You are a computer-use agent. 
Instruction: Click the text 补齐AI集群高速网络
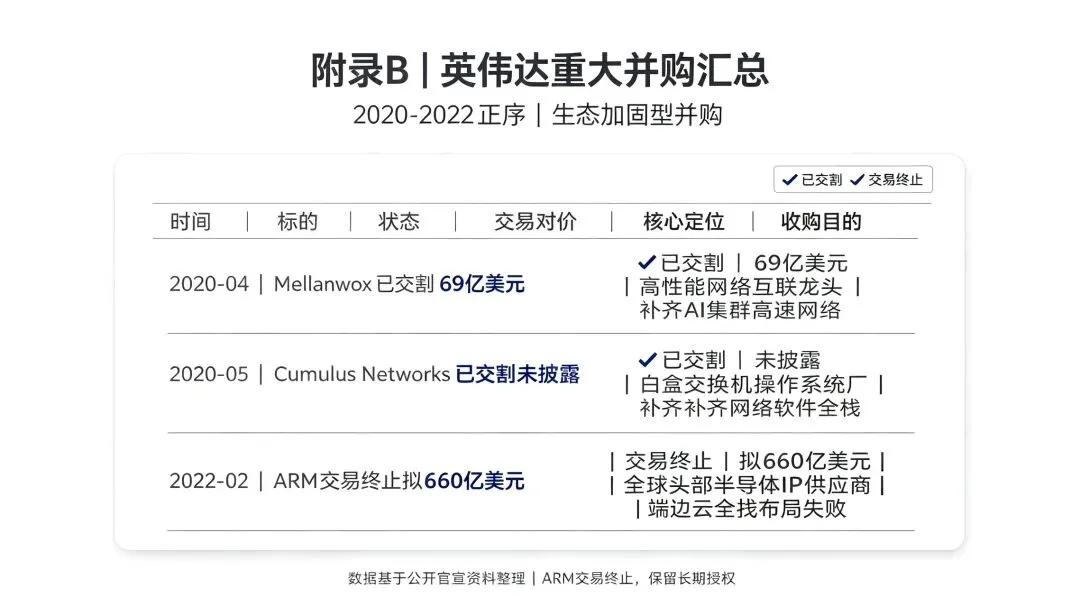tap(740, 310)
